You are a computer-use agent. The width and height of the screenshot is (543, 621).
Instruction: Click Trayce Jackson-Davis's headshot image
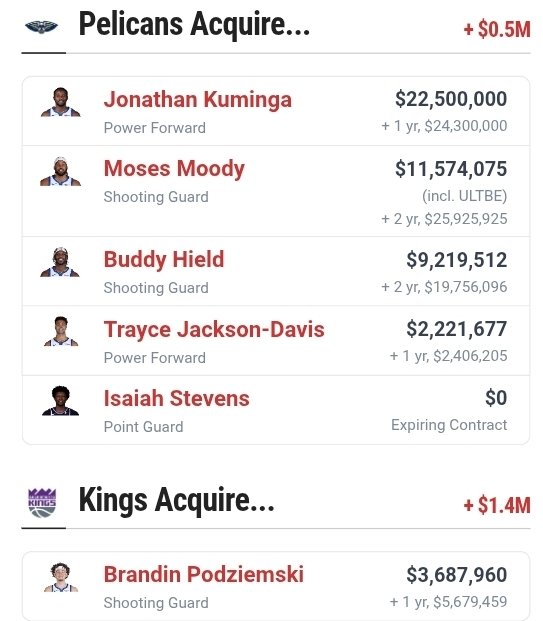(x=61, y=331)
